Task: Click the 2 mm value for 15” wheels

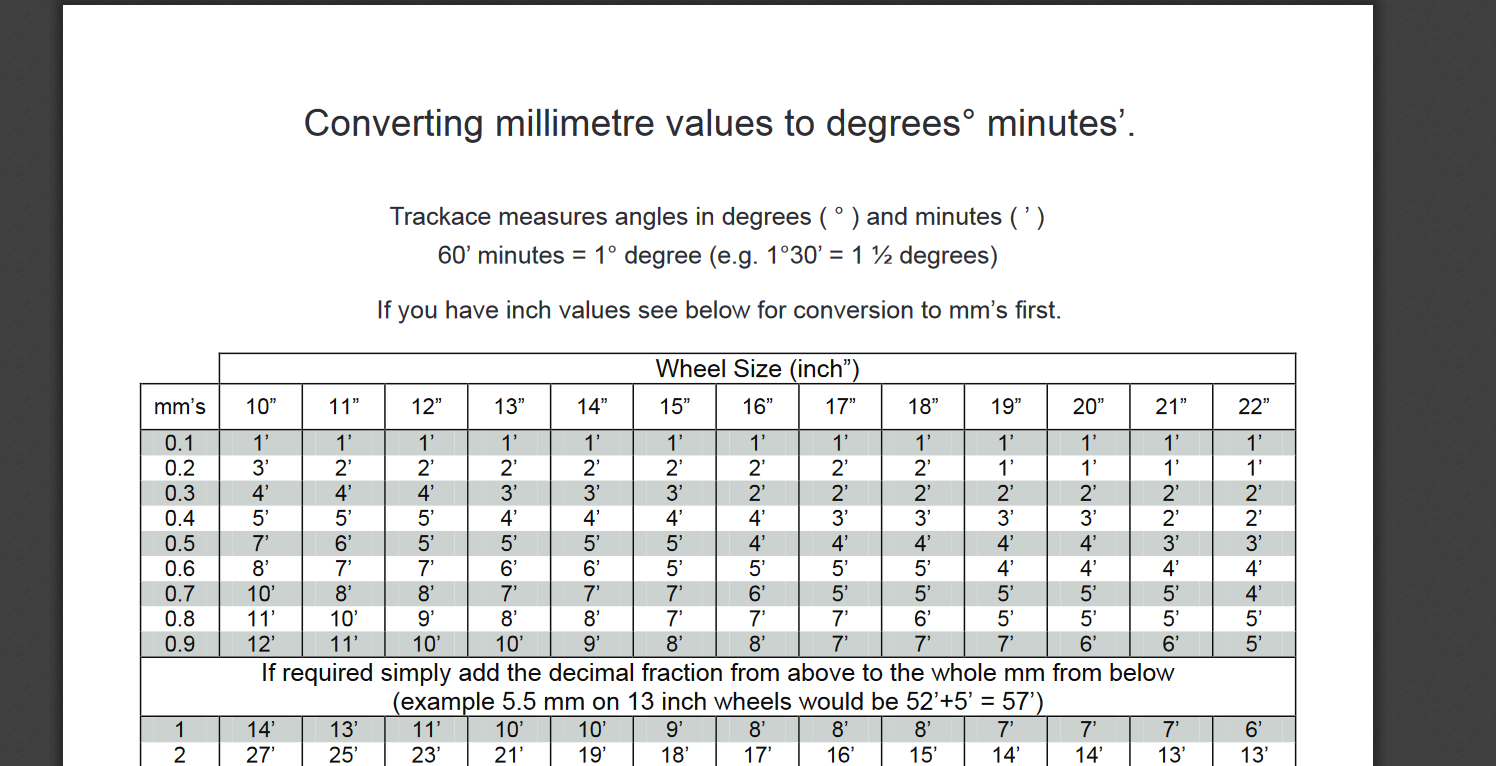Action: pyautogui.click(x=675, y=755)
